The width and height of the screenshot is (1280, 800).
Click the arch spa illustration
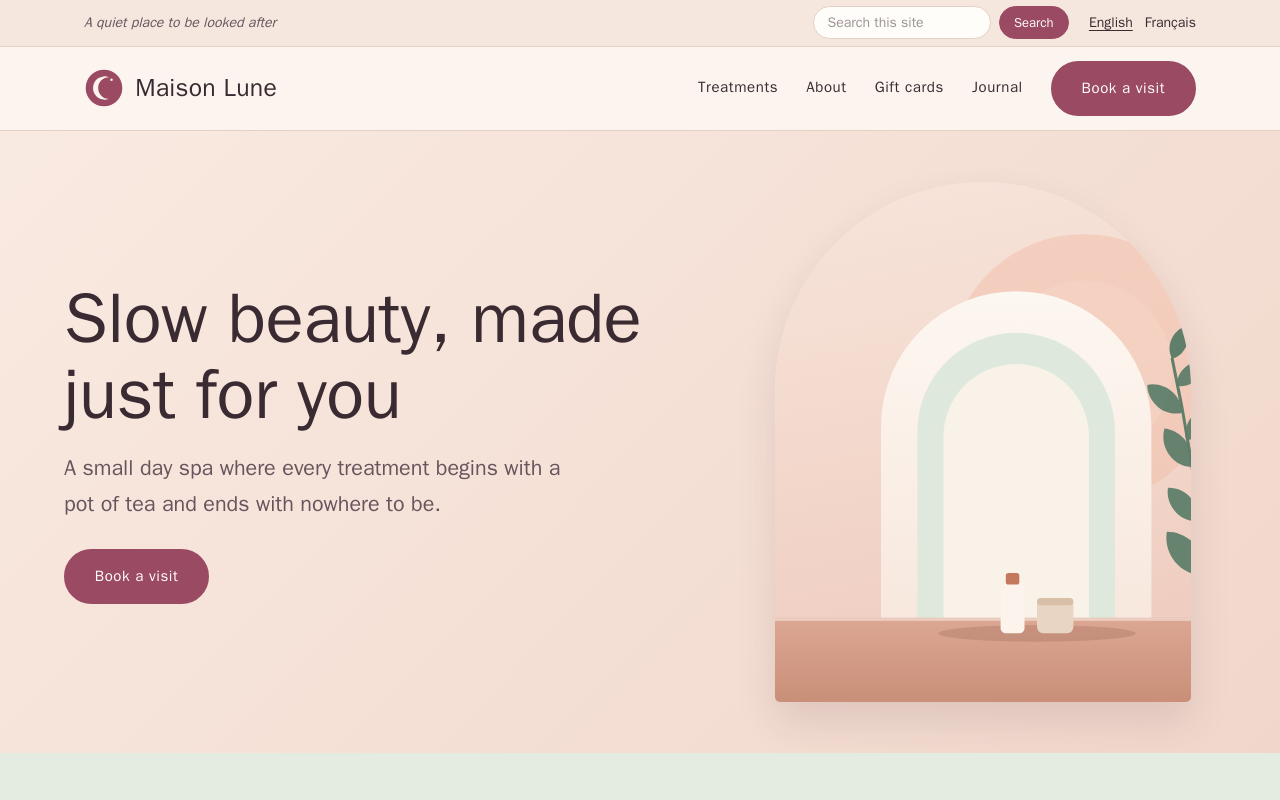click(982, 442)
